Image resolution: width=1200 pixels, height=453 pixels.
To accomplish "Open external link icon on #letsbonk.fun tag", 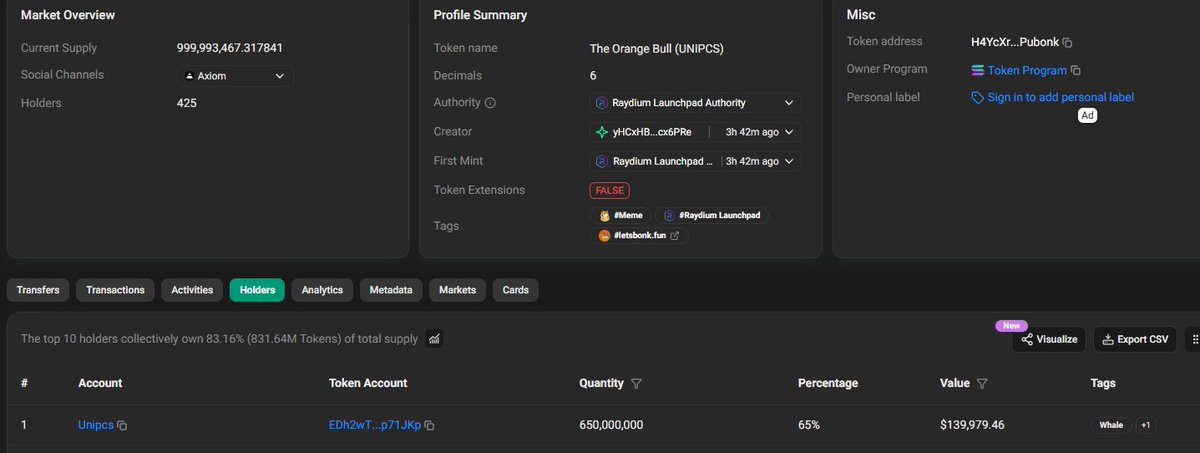I will click(x=674, y=236).
